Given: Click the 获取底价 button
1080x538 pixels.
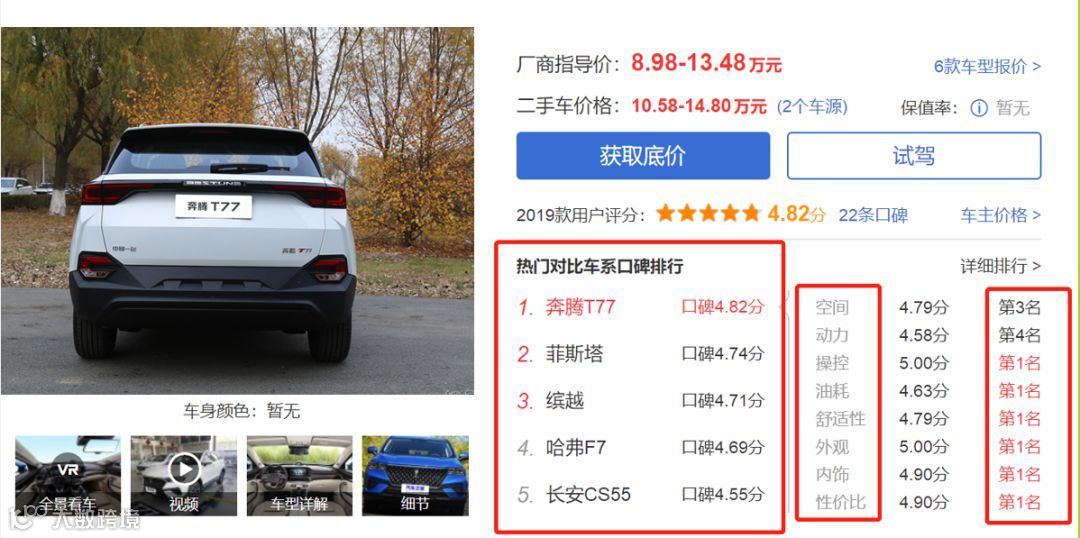Looking at the screenshot, I should point(643,156).
